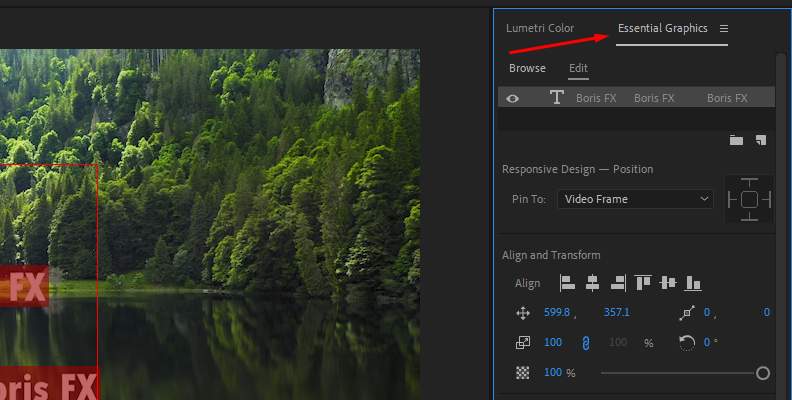This screenshot has height=400, width=792.
Task: Select the Edit section
Action: [x=578, y=69]
